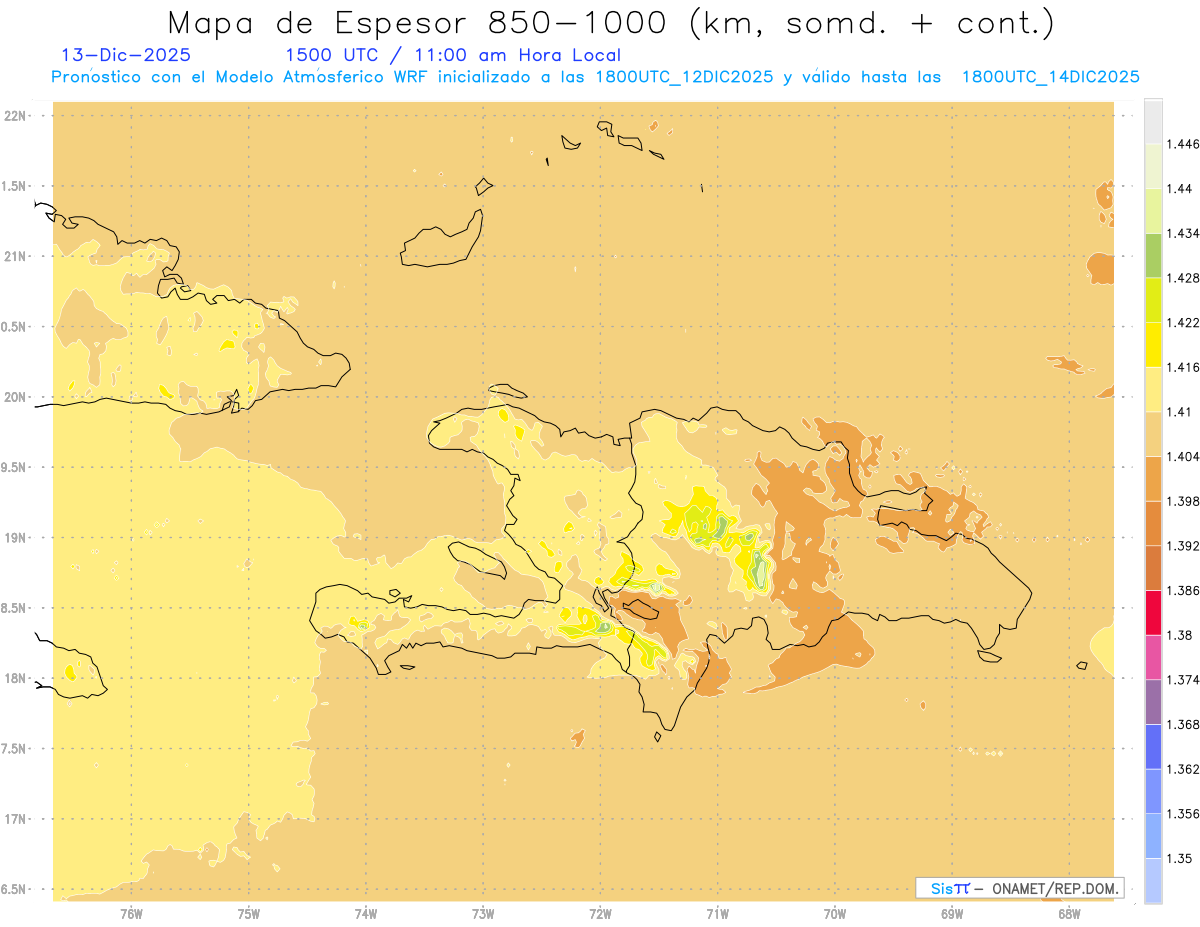Click the '1500 UTC / 11:00 am Hora Local' text
This screenshot has height=927, width=1200.
pyautogui.click(x=453, y=55)
